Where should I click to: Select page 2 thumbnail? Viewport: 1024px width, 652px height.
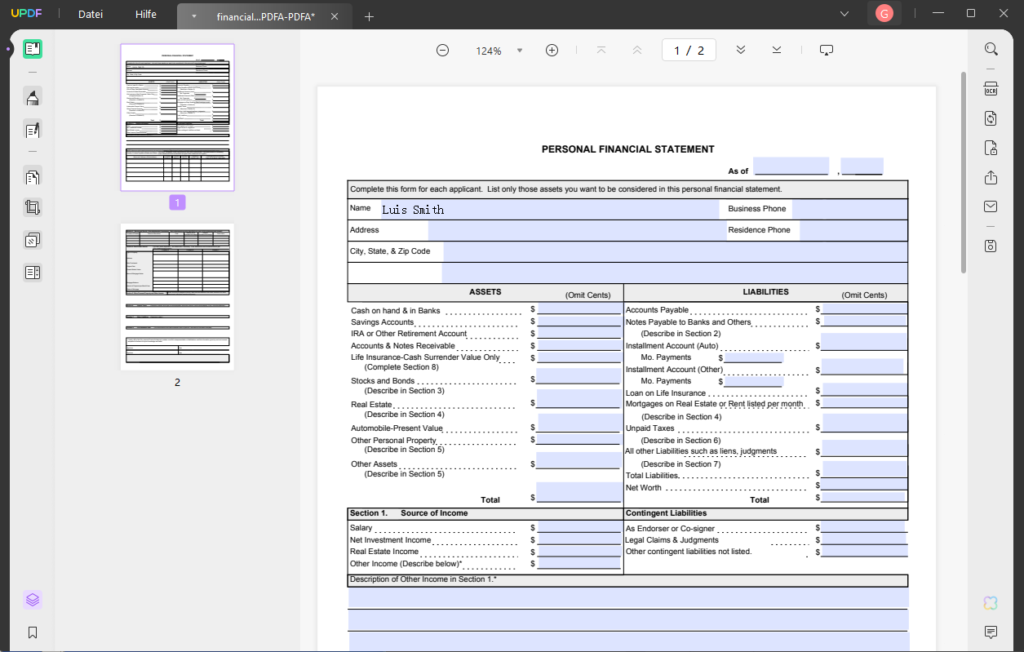(x=177, y=297)
